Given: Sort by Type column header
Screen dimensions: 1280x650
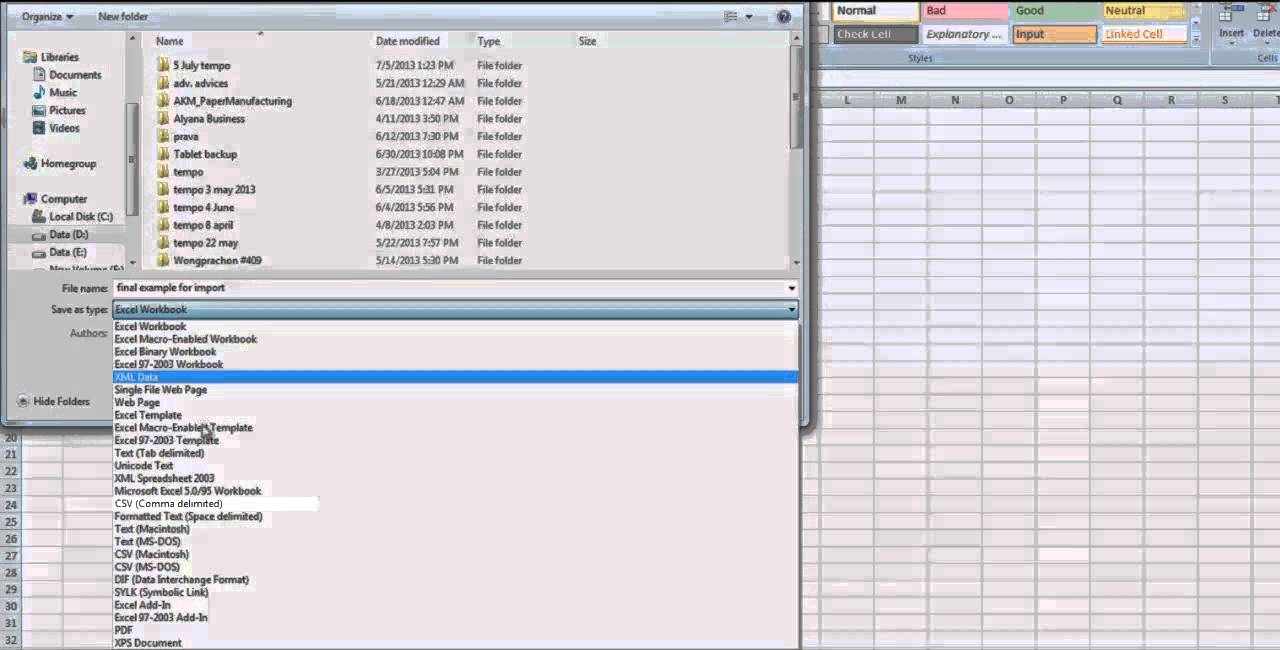Looking at the screenshot, I should [488, 41].
